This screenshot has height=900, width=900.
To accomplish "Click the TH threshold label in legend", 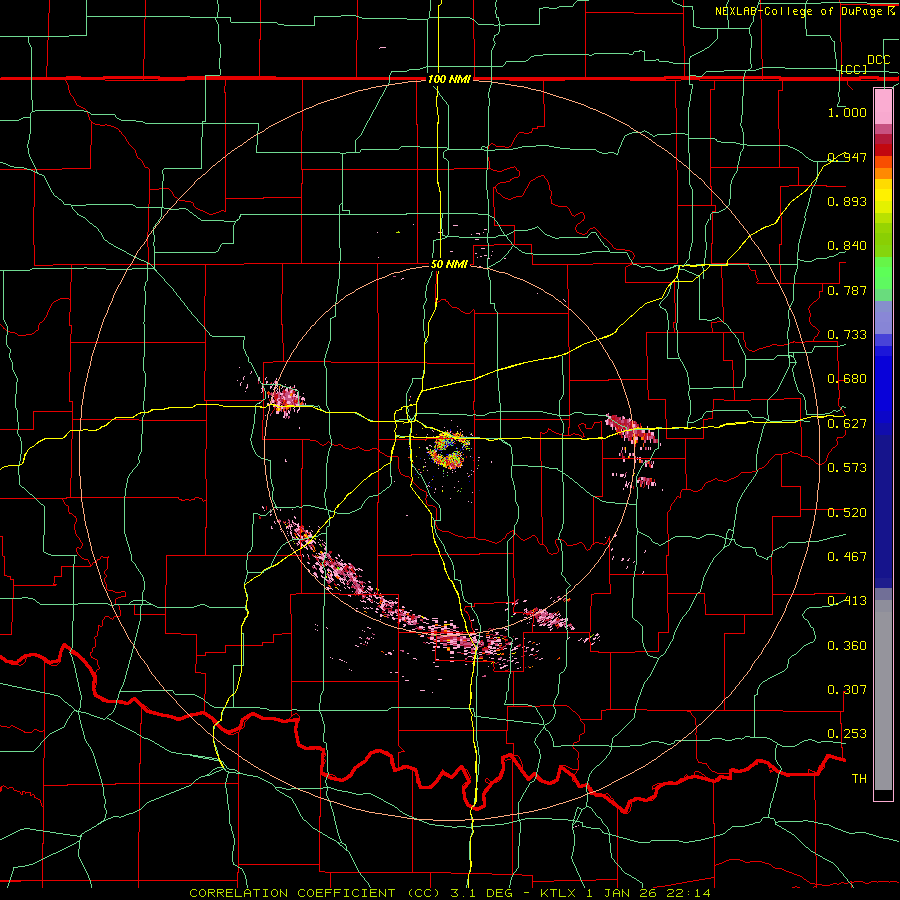I will coord(859,779).
